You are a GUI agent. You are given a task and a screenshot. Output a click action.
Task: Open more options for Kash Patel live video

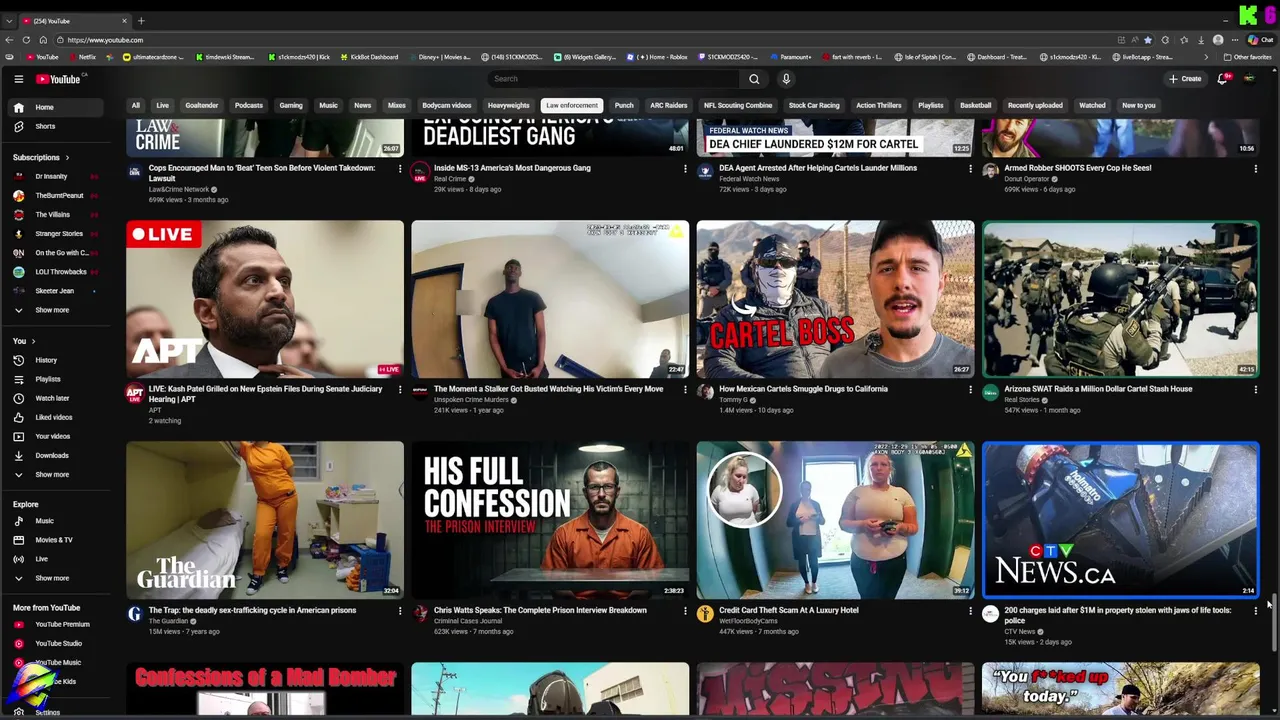(x=400, y=390)
